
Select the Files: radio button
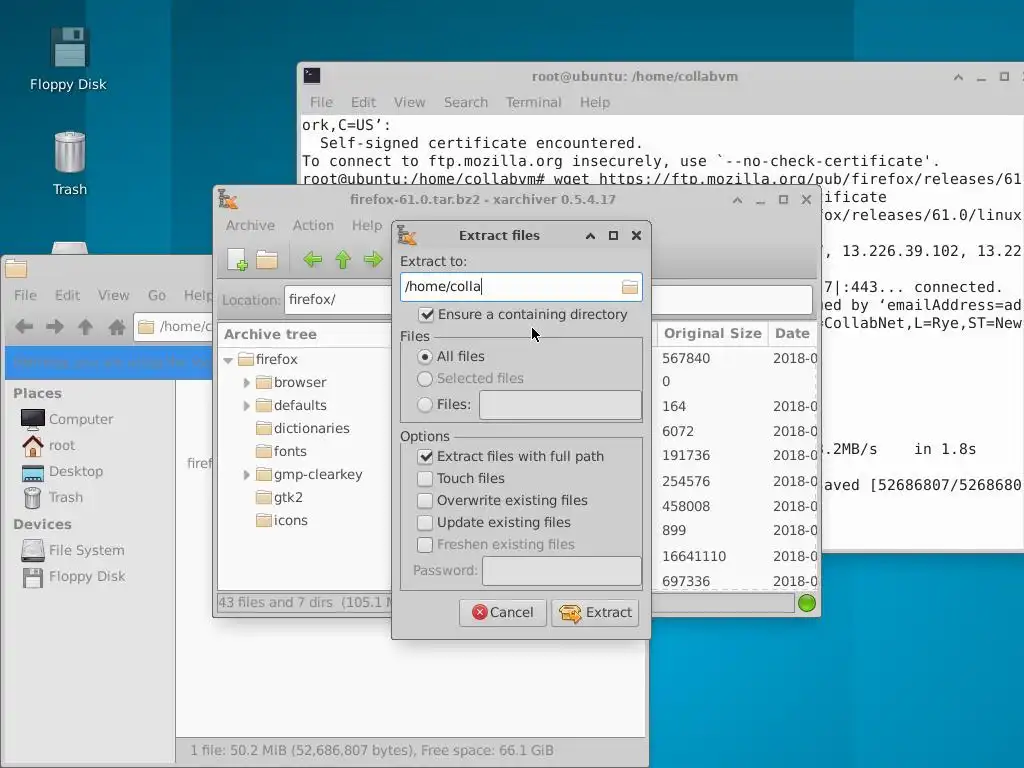(x=425, y=405)
